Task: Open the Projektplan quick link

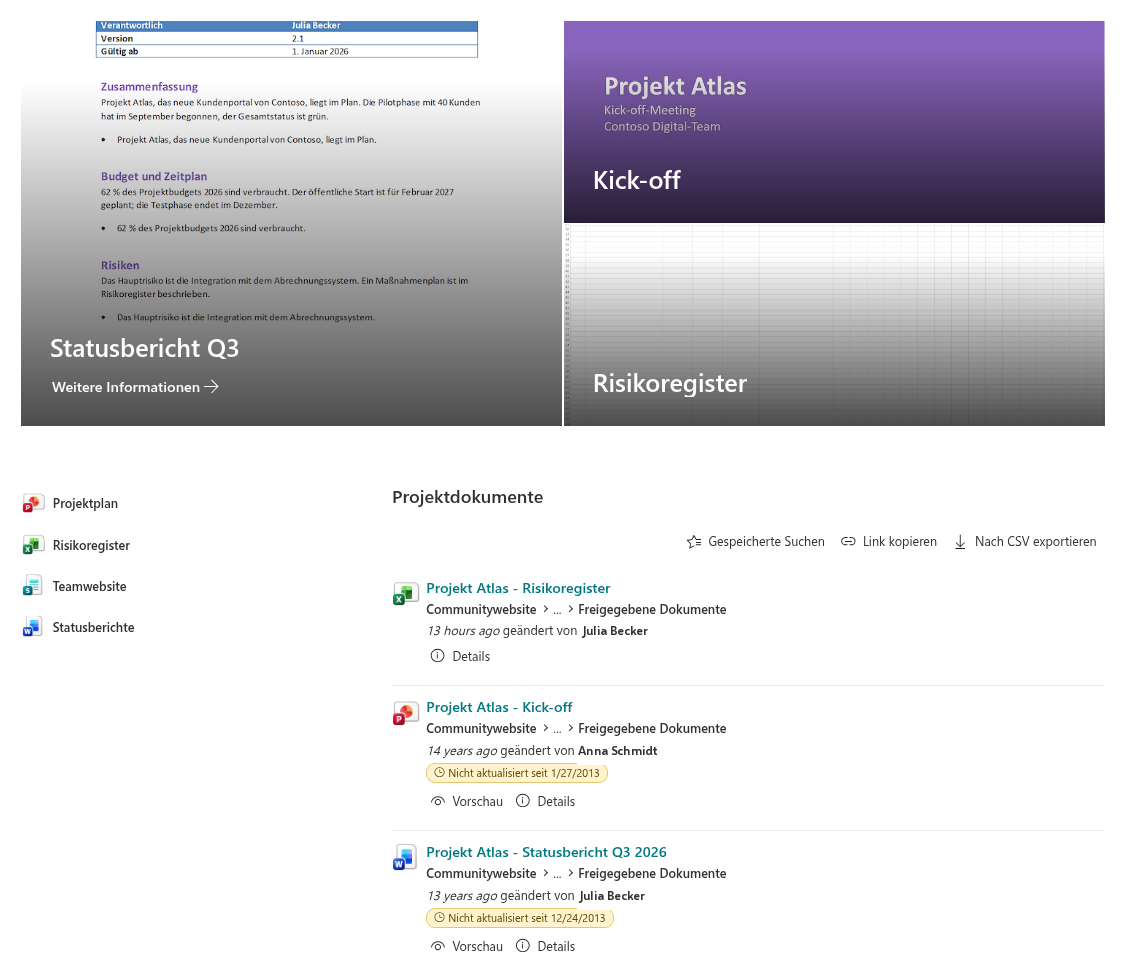Action: 85,503
